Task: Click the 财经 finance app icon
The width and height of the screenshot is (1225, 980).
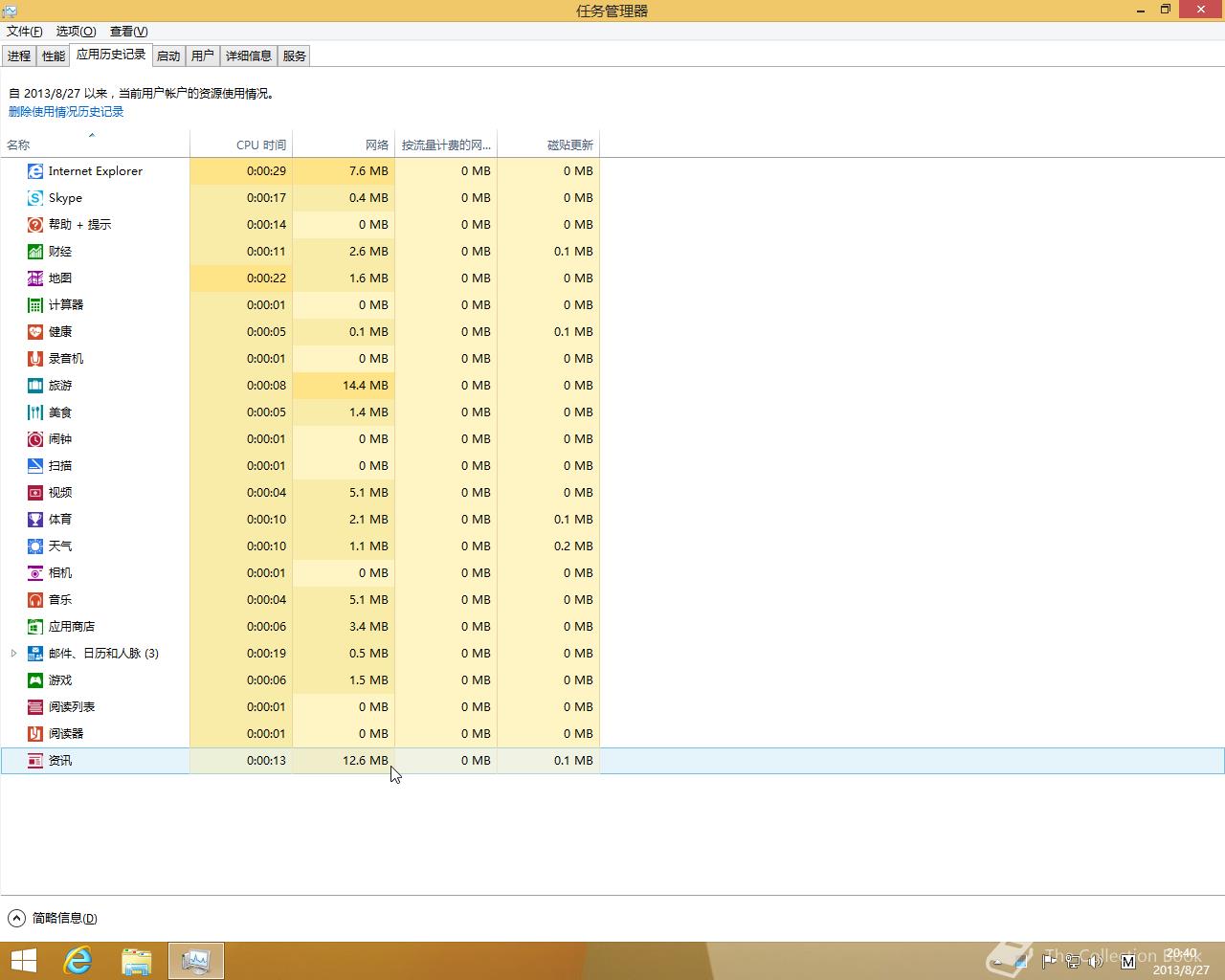Action: pyautogui.click(x=35, y=252)
